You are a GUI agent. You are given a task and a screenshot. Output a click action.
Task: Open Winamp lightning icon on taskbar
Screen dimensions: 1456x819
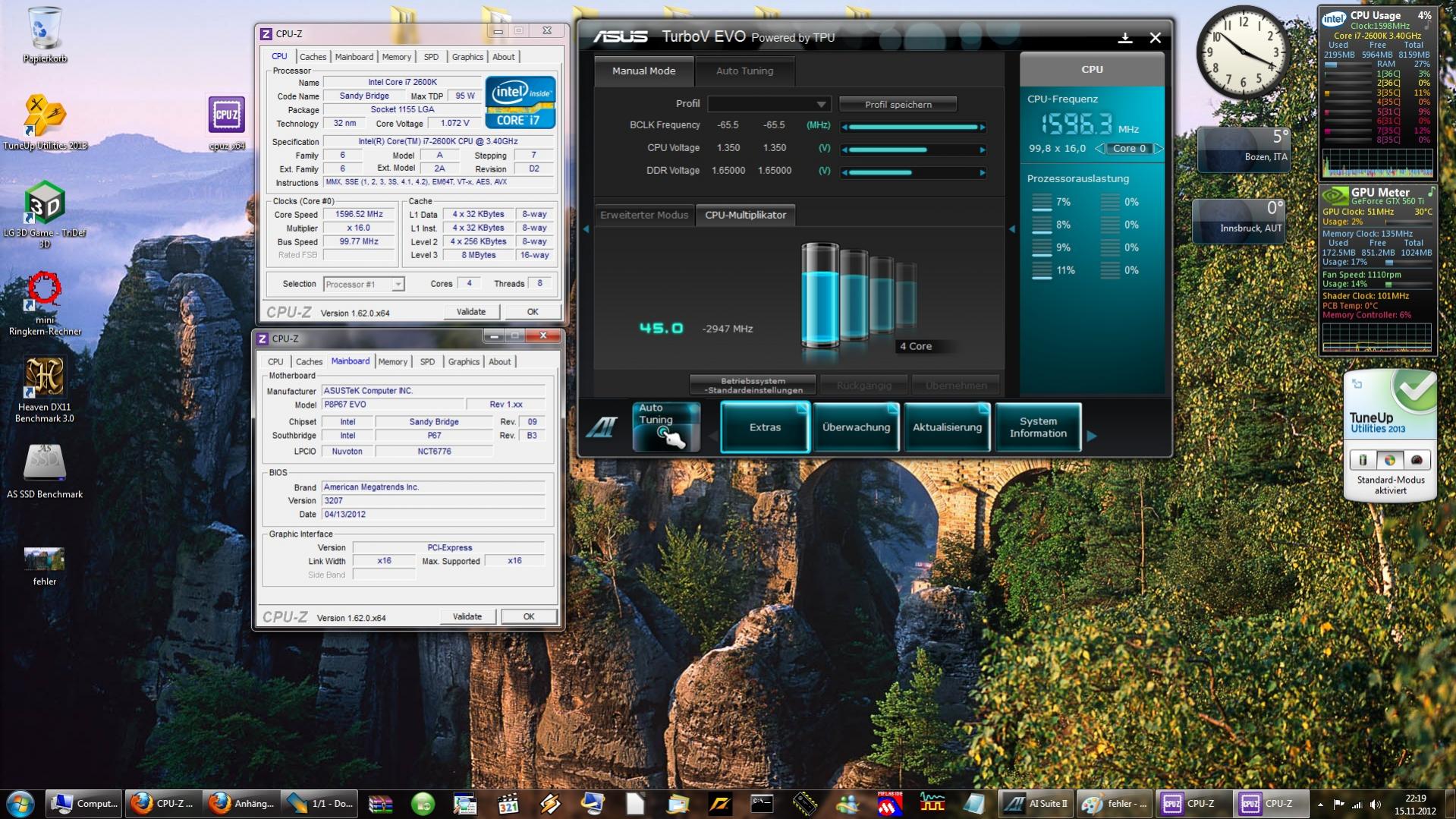[x=550, y=804]
